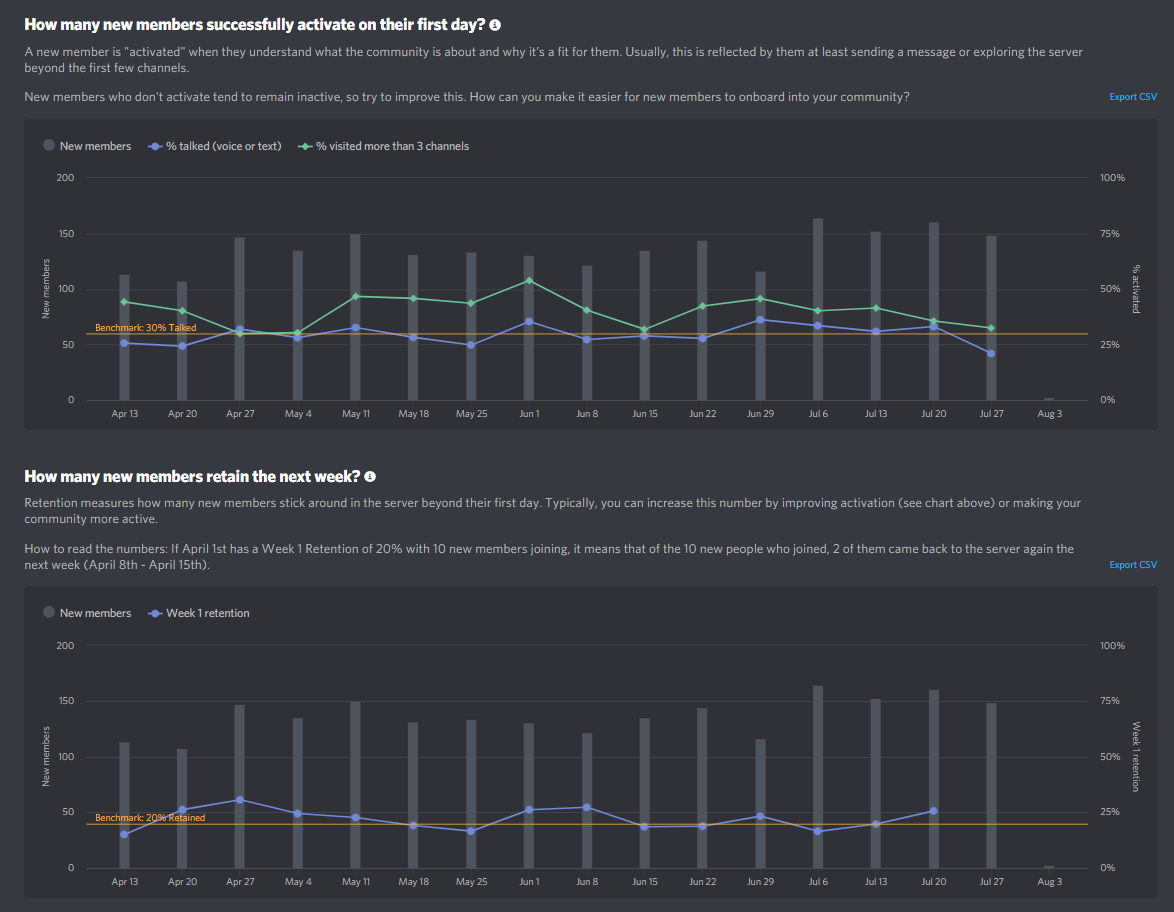Toggle New members legend in retention chart

[x=87, y=613]
